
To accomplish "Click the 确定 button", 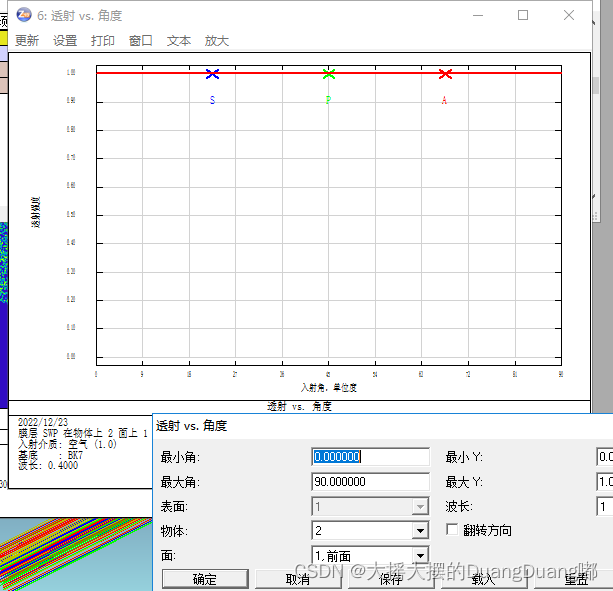I will [x=205, y=579].
